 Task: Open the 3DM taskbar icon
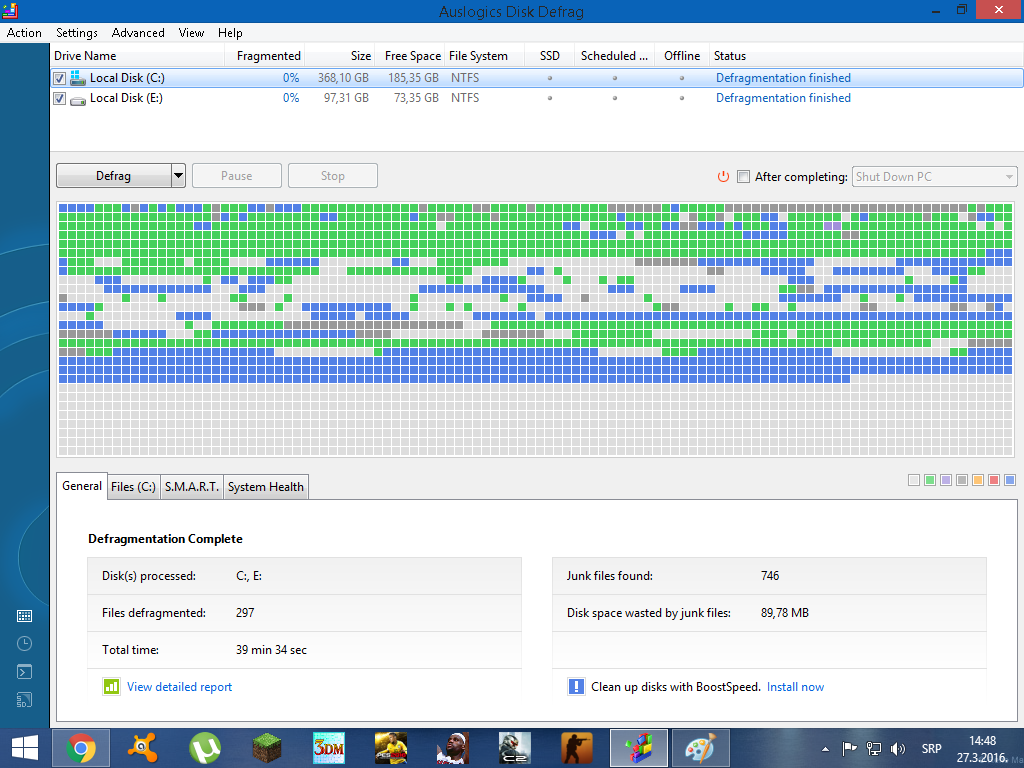click(x=328, y=748)
